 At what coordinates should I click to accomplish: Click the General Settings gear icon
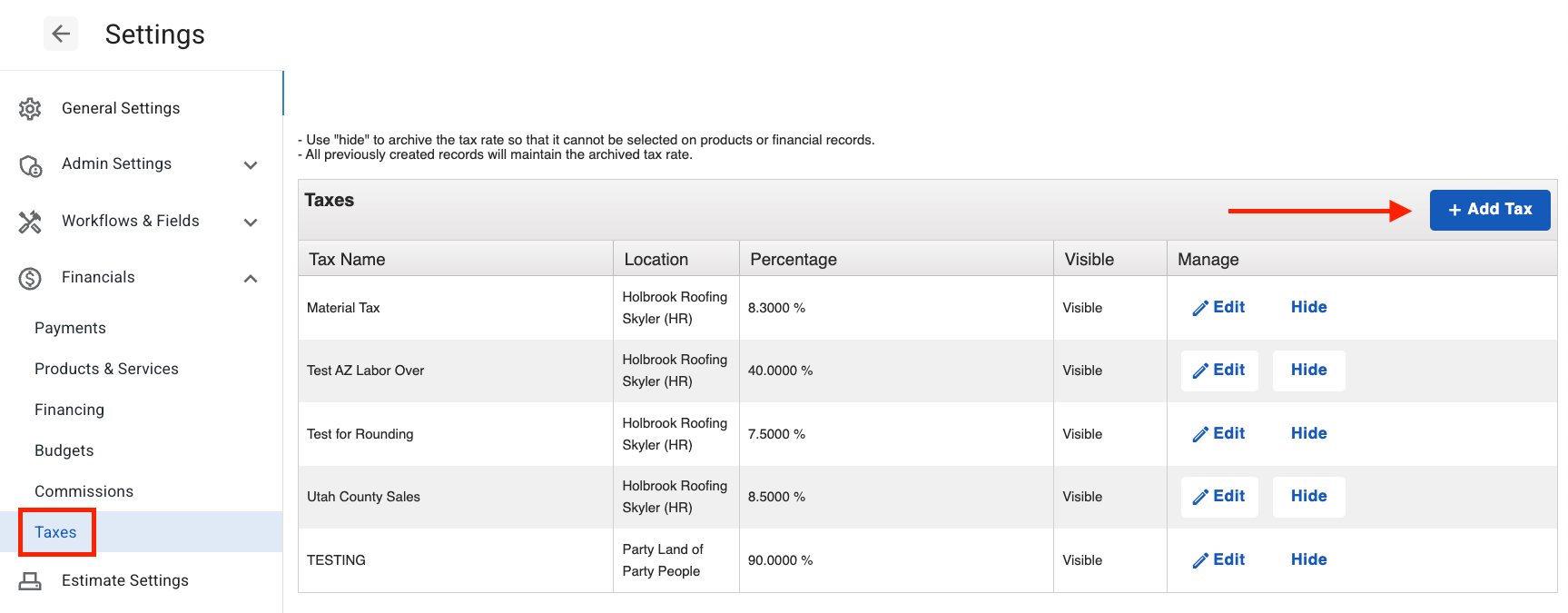point(30,109)
